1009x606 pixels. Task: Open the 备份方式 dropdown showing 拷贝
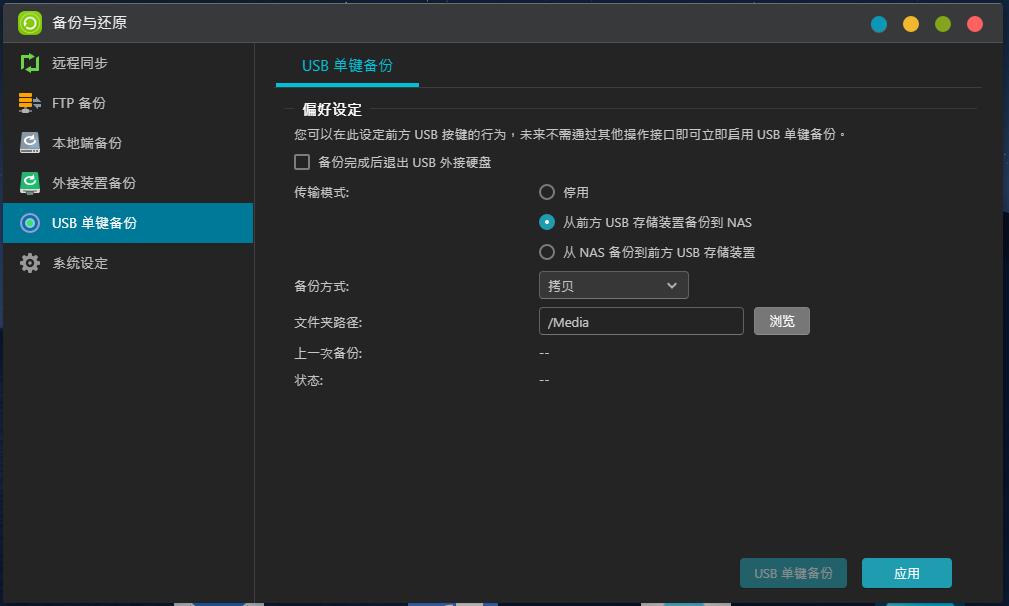tap(613, 285)
